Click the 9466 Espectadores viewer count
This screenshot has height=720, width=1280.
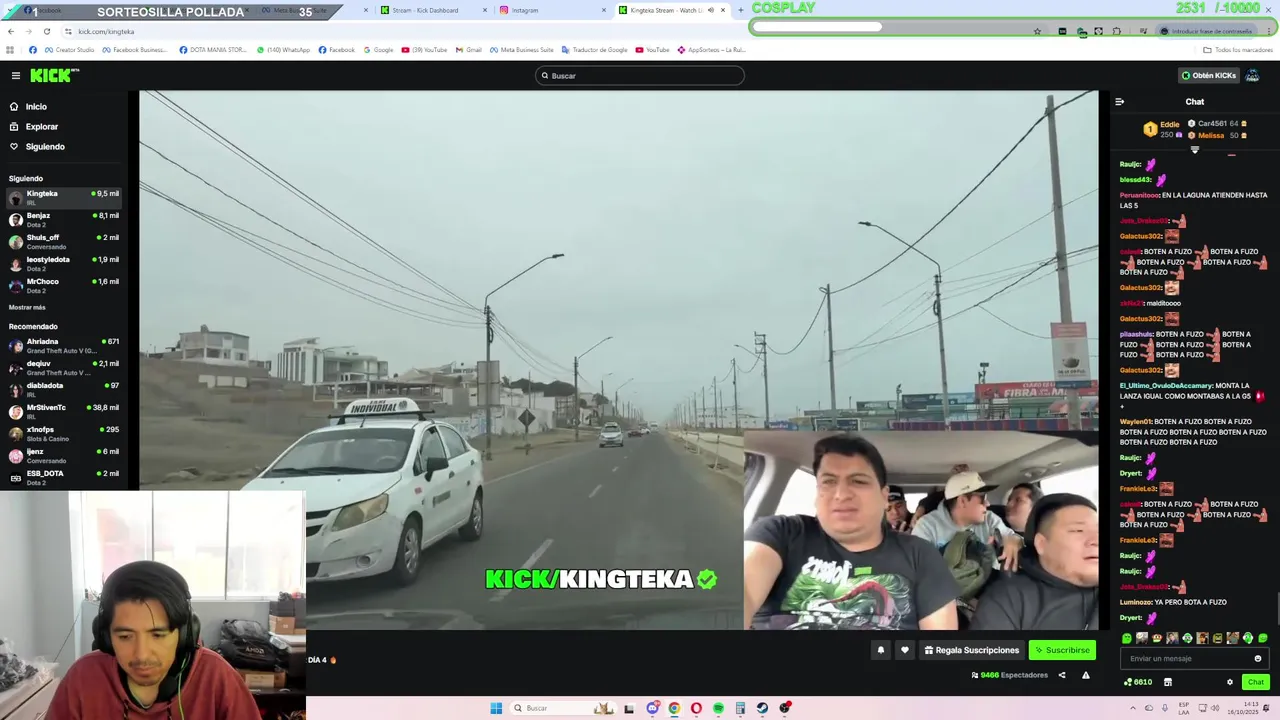tap(1009, 675)
